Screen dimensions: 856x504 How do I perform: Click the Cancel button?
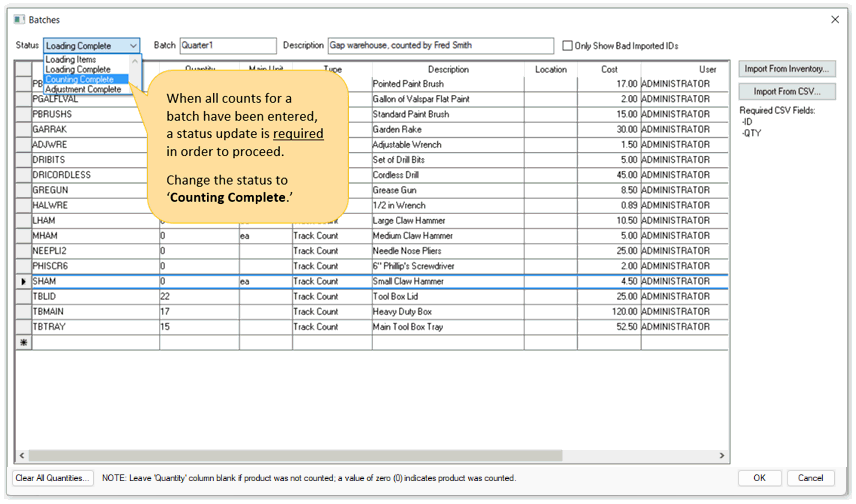pyautogui.click(x=810, y=478)
